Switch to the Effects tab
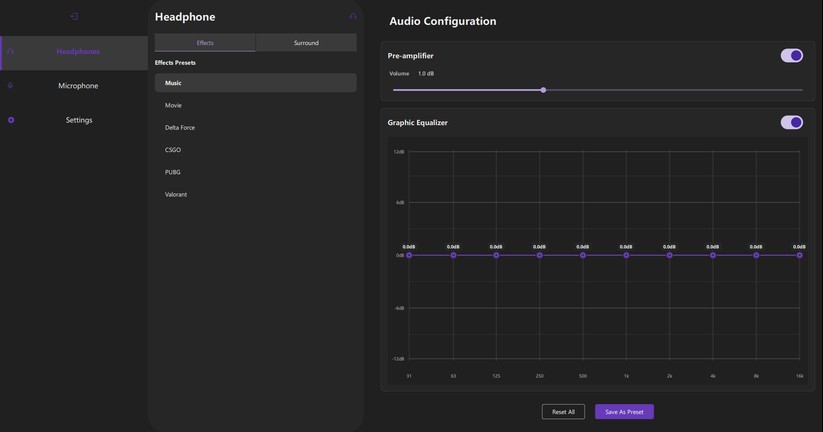Viewport: 823px width, 432px height. coord(205,43)
